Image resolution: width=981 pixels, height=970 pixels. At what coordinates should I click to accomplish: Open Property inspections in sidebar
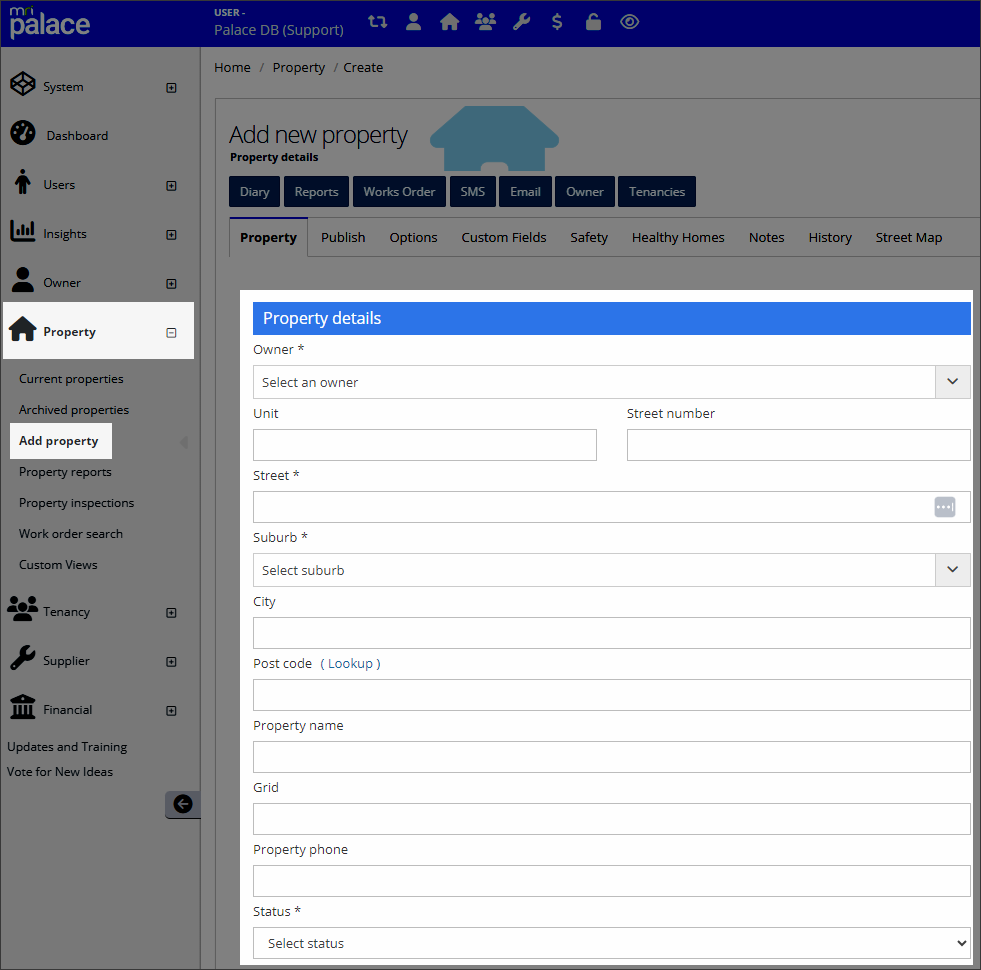click(x=76, y=503)
